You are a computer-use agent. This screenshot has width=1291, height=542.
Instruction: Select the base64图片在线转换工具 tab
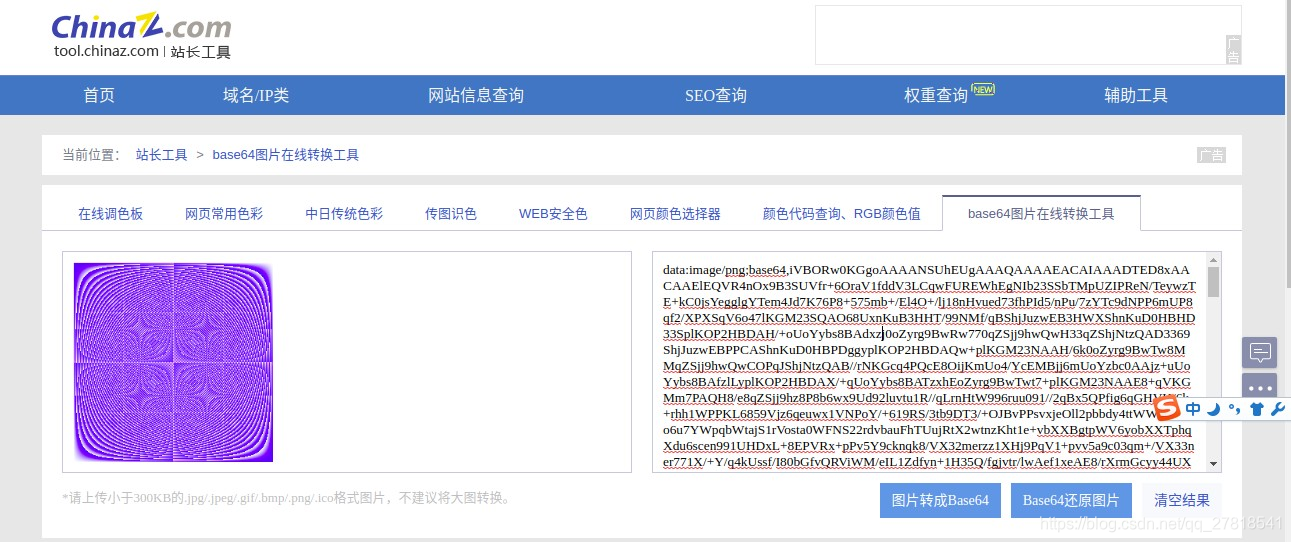[1041, 214]
